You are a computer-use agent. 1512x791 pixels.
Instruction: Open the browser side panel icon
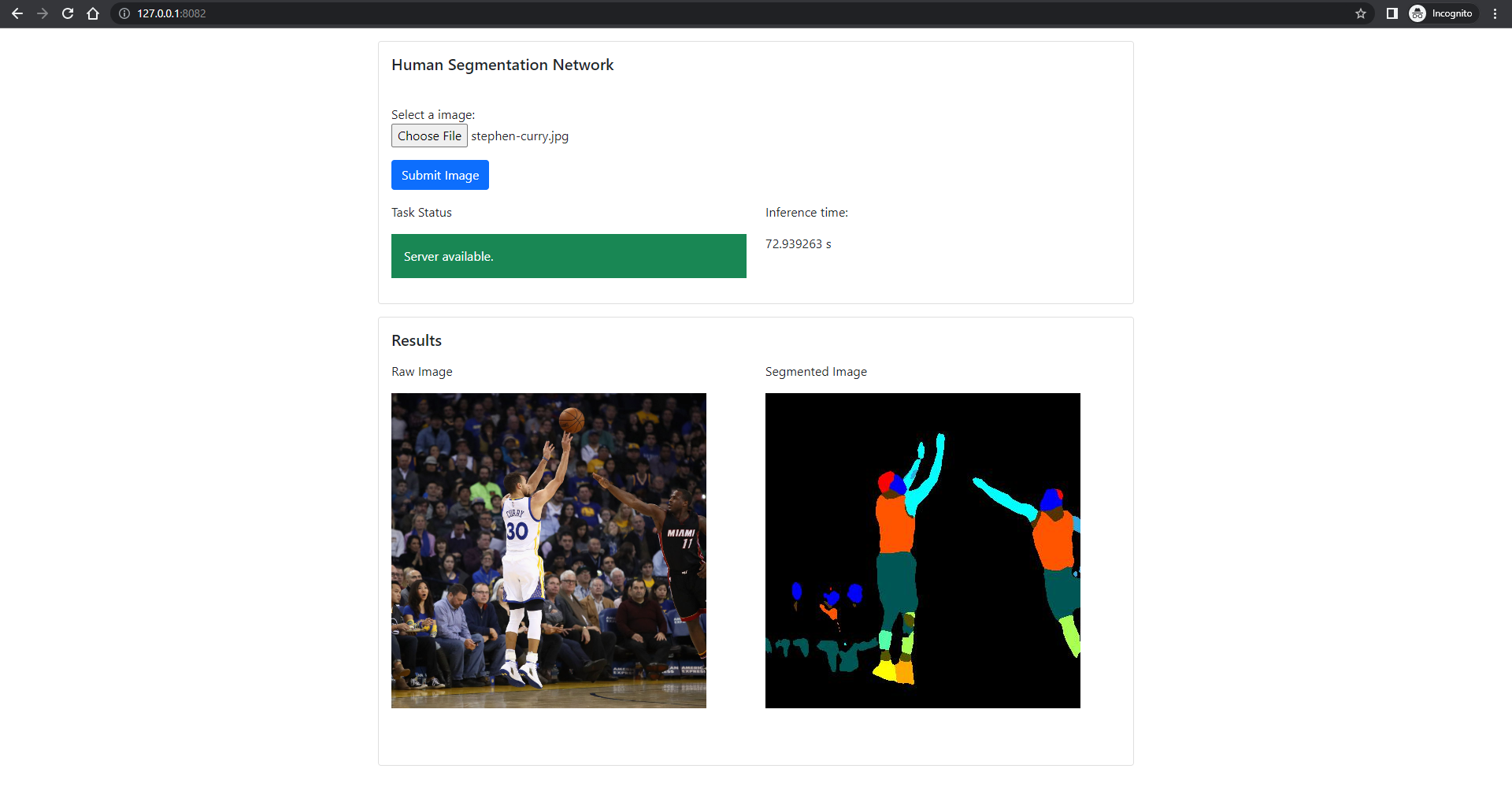click(x=1391, y=13)
